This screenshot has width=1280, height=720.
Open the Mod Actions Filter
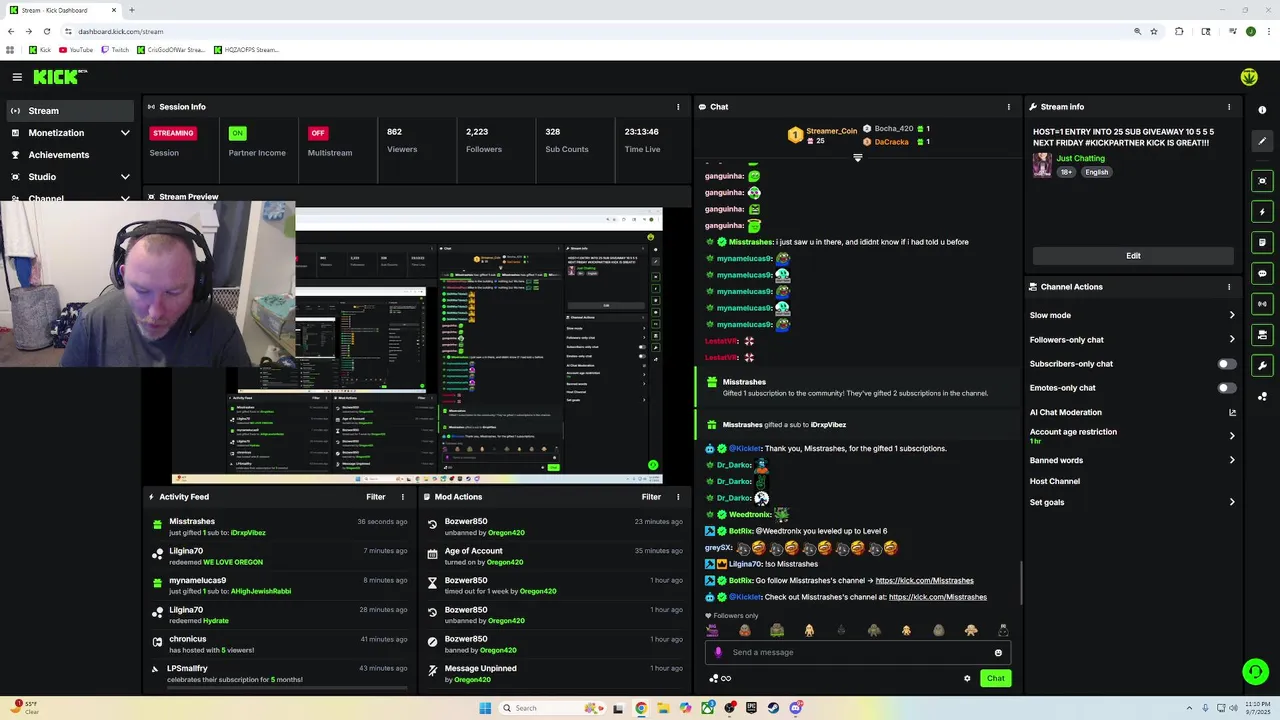pyautogui.click(x=651, y=497)
